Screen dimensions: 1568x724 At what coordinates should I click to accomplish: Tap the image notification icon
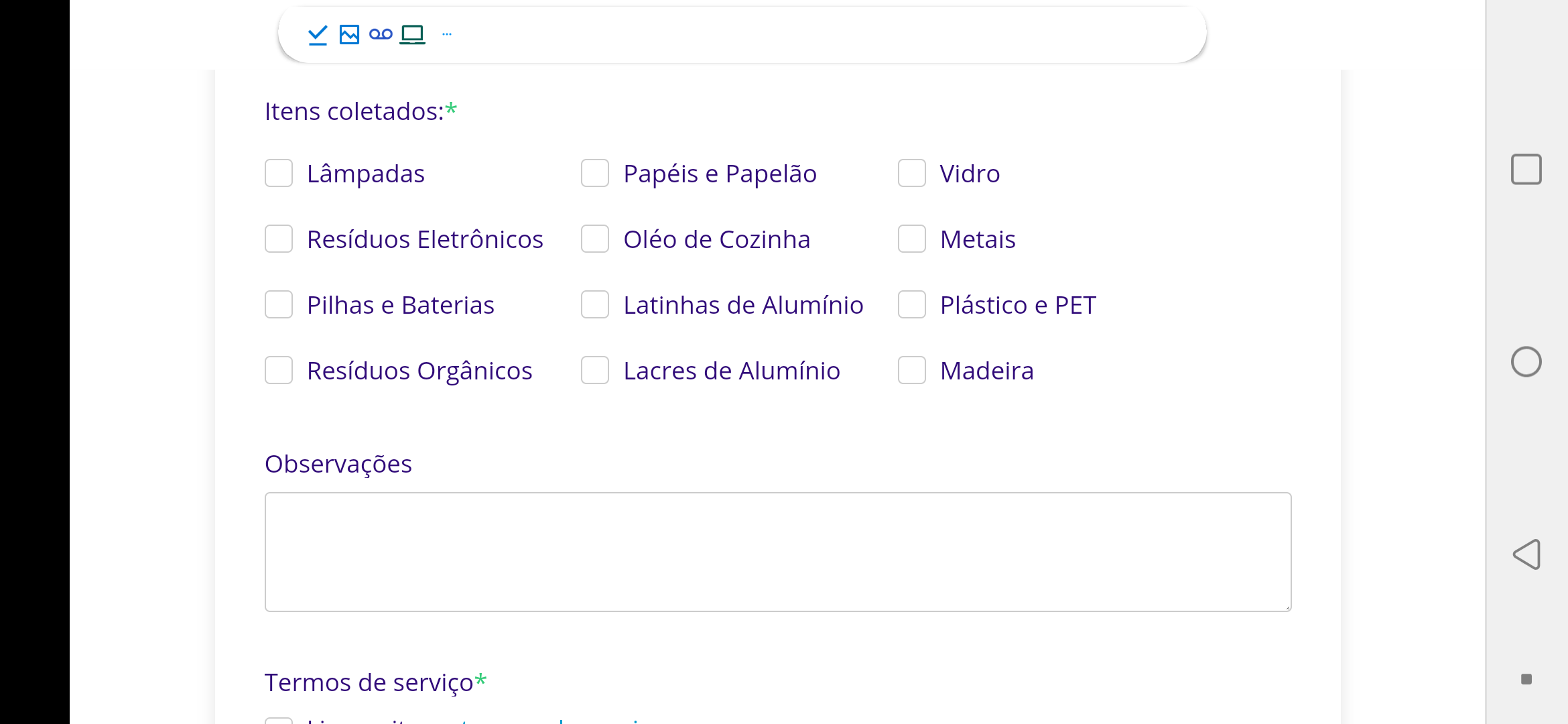tap(349, 34)
